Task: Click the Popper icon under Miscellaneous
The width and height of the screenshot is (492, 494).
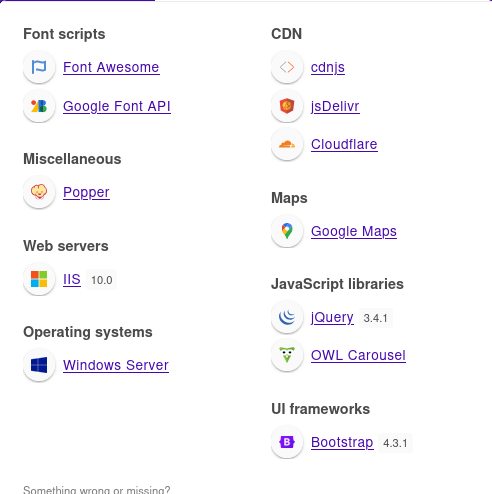Action: tap(39, 192)
